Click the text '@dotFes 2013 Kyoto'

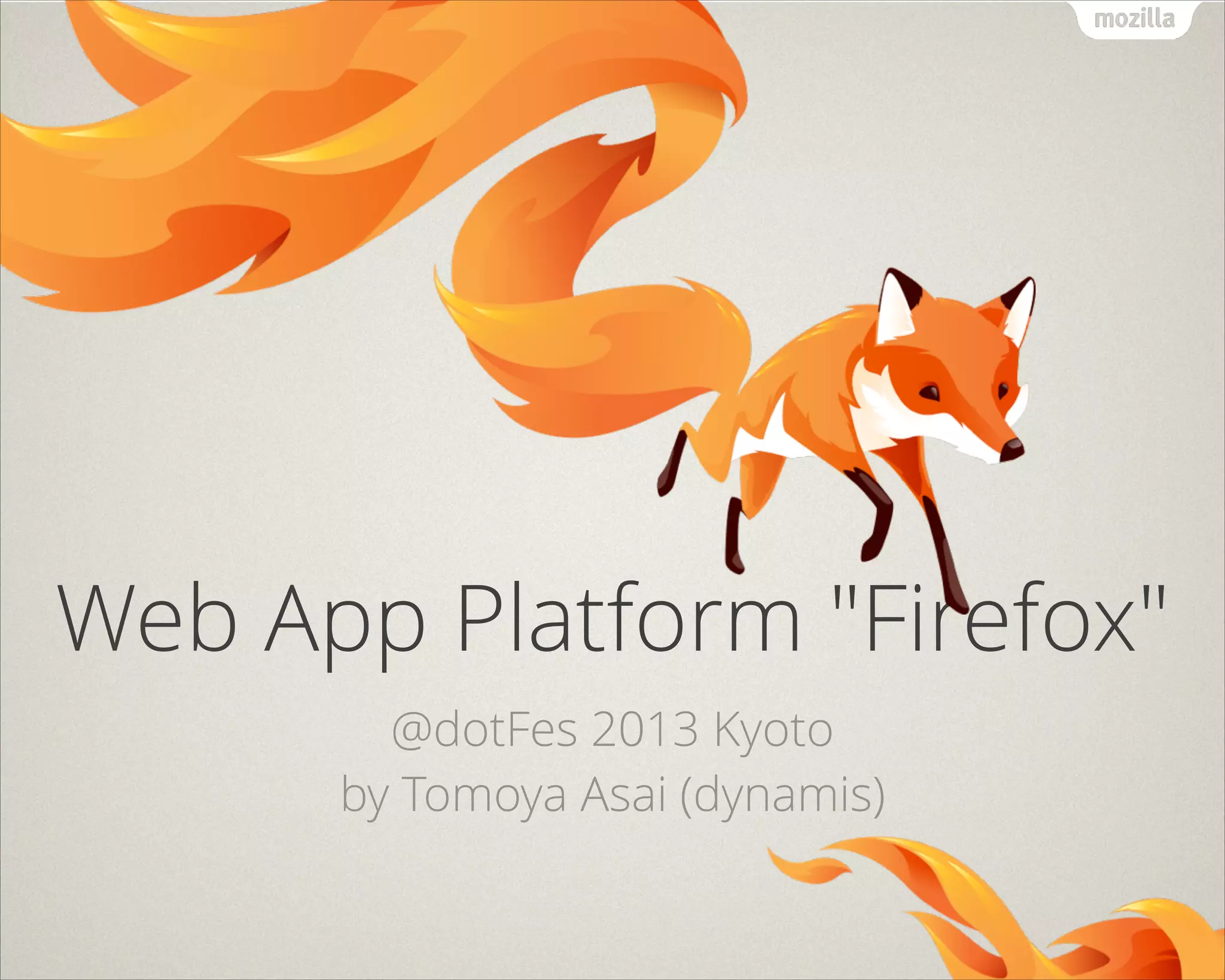point(612,731)
